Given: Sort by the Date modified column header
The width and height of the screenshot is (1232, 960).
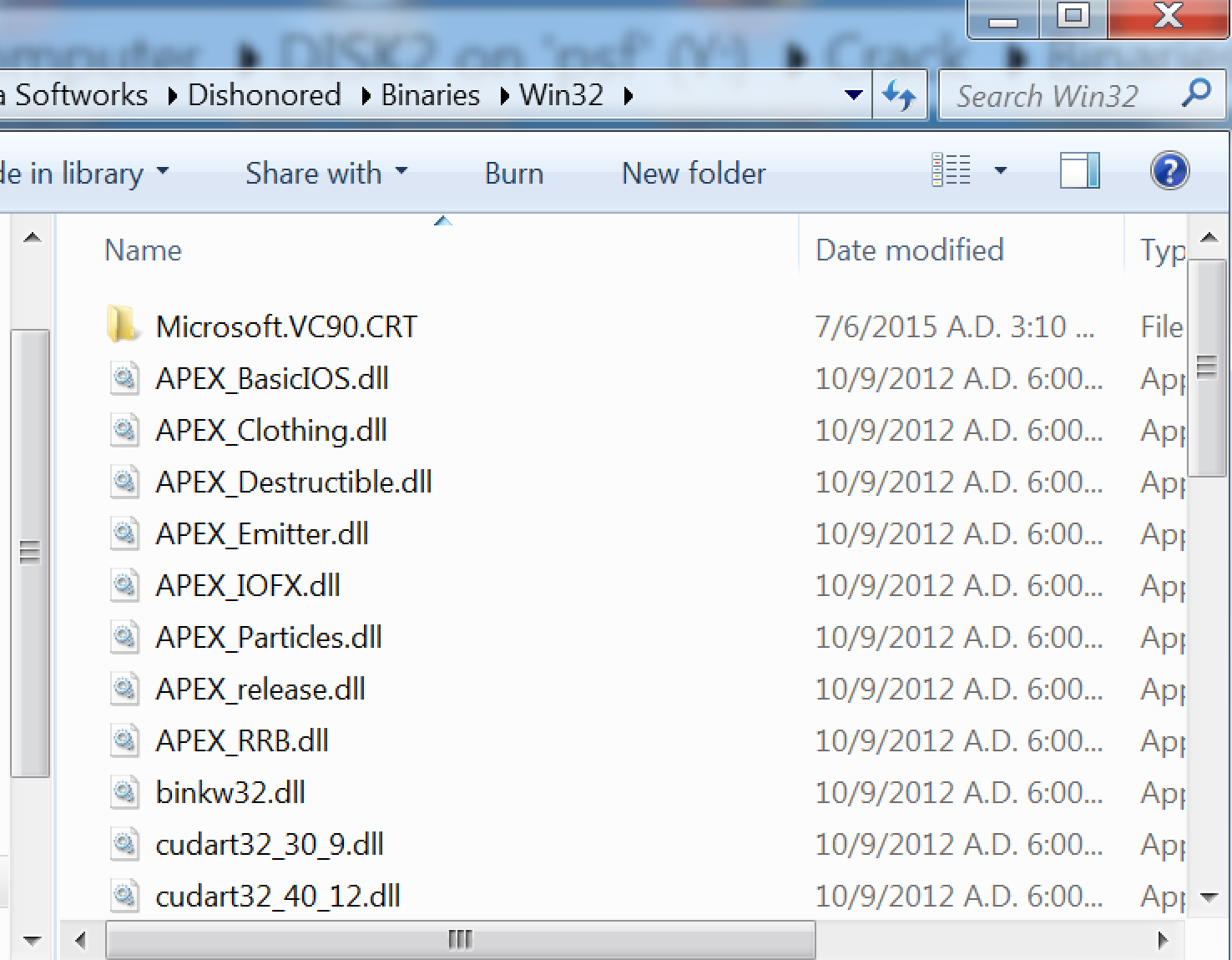Looking at the screenshot, I should 909,250.
